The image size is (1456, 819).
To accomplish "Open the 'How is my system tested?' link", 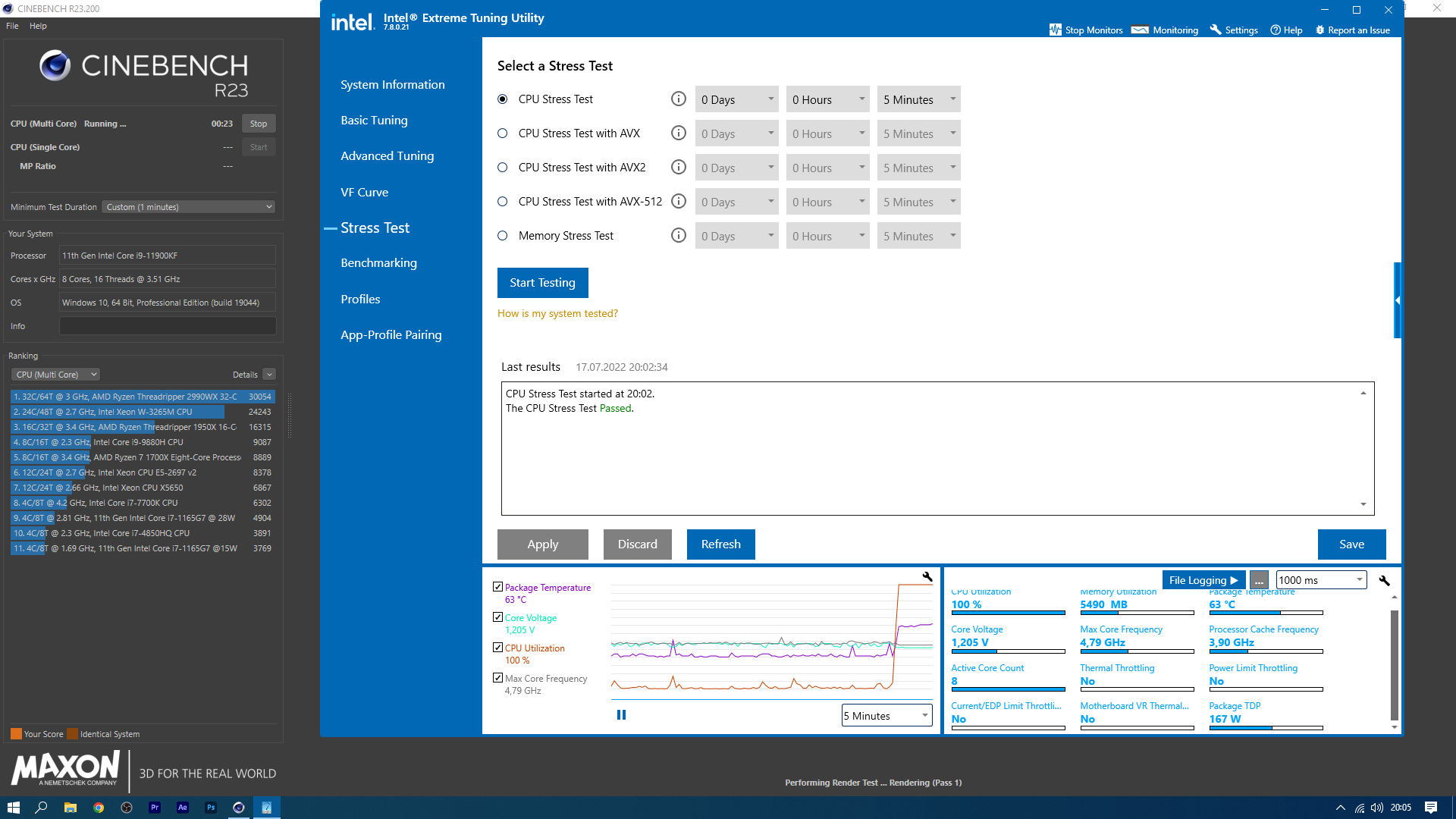I will coord(557,314).
